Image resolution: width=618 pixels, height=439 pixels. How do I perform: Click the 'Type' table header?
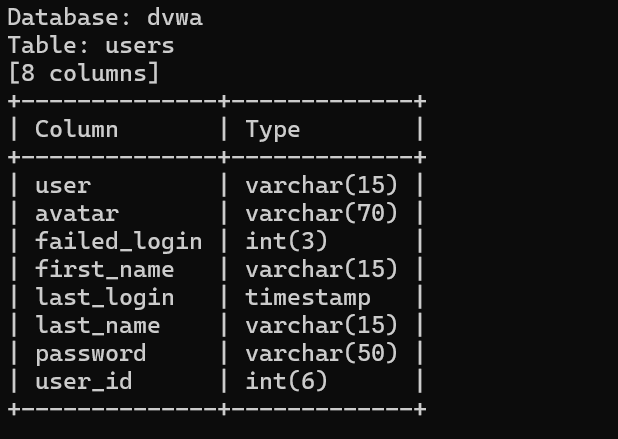tap(272, 129)
